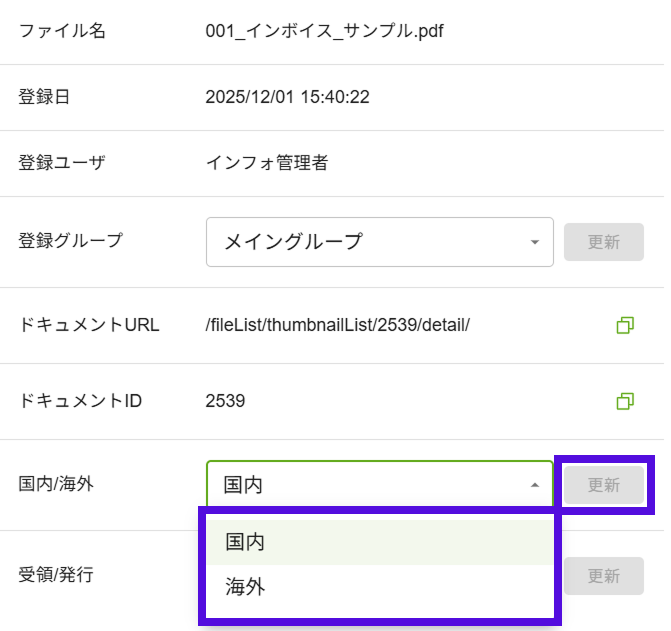Click the URL path /fileList/thumbnailList/2539/detail/
Viewport: 671px width, 631px height.
pos(337,325)
